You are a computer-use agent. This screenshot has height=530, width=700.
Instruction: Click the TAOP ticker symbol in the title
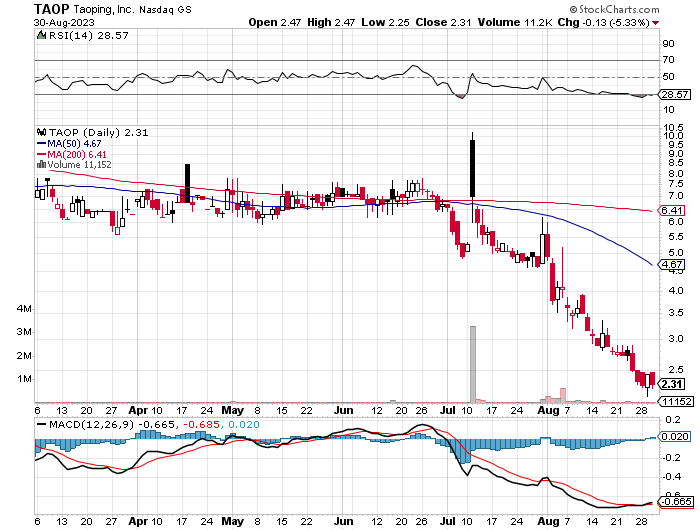coord(52,9)
